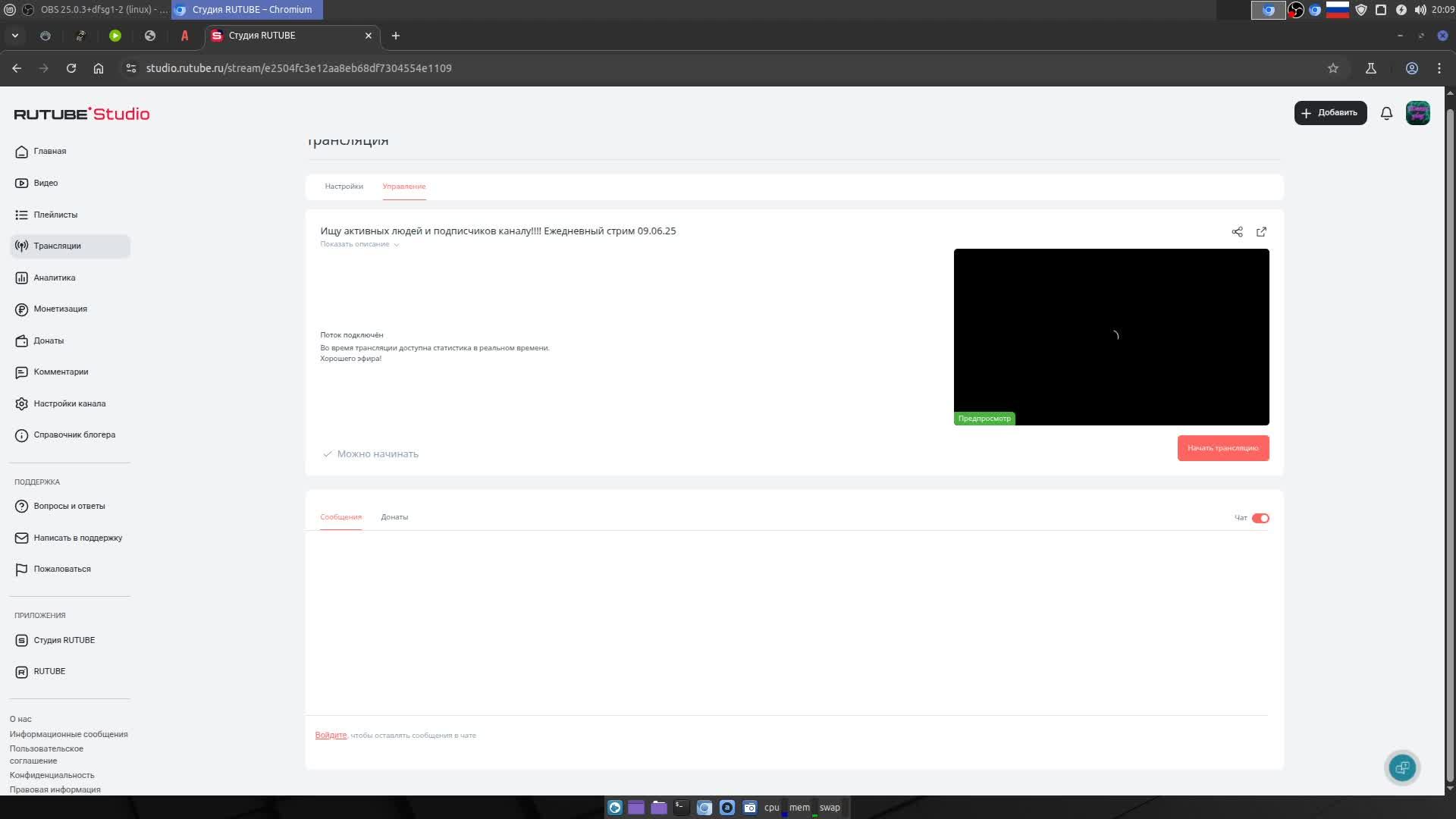Select the Студия RUTUBE browser tab
This screenshot has height=819, width=1456.
(292, 36)
